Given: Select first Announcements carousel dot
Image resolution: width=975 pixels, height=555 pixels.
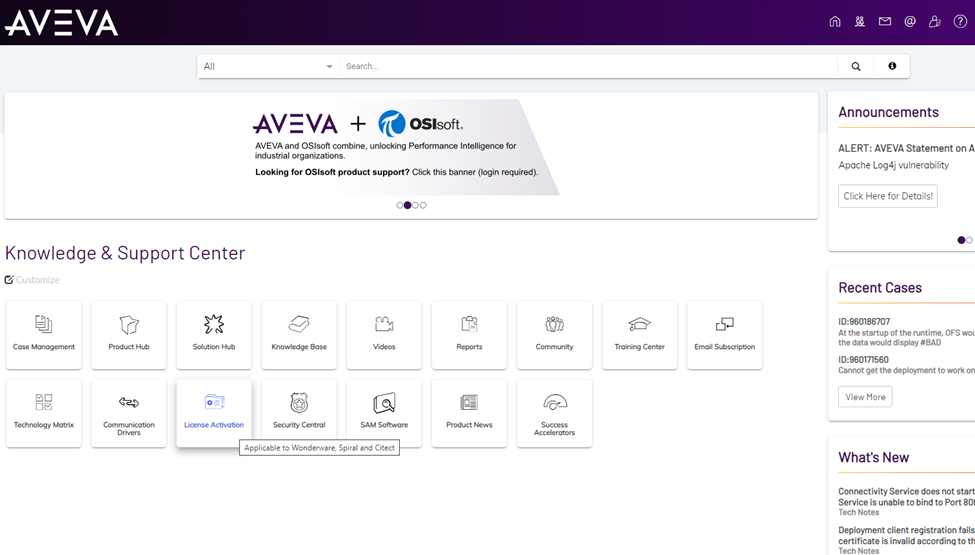Looking at the screenshot, I should (961, 240).
